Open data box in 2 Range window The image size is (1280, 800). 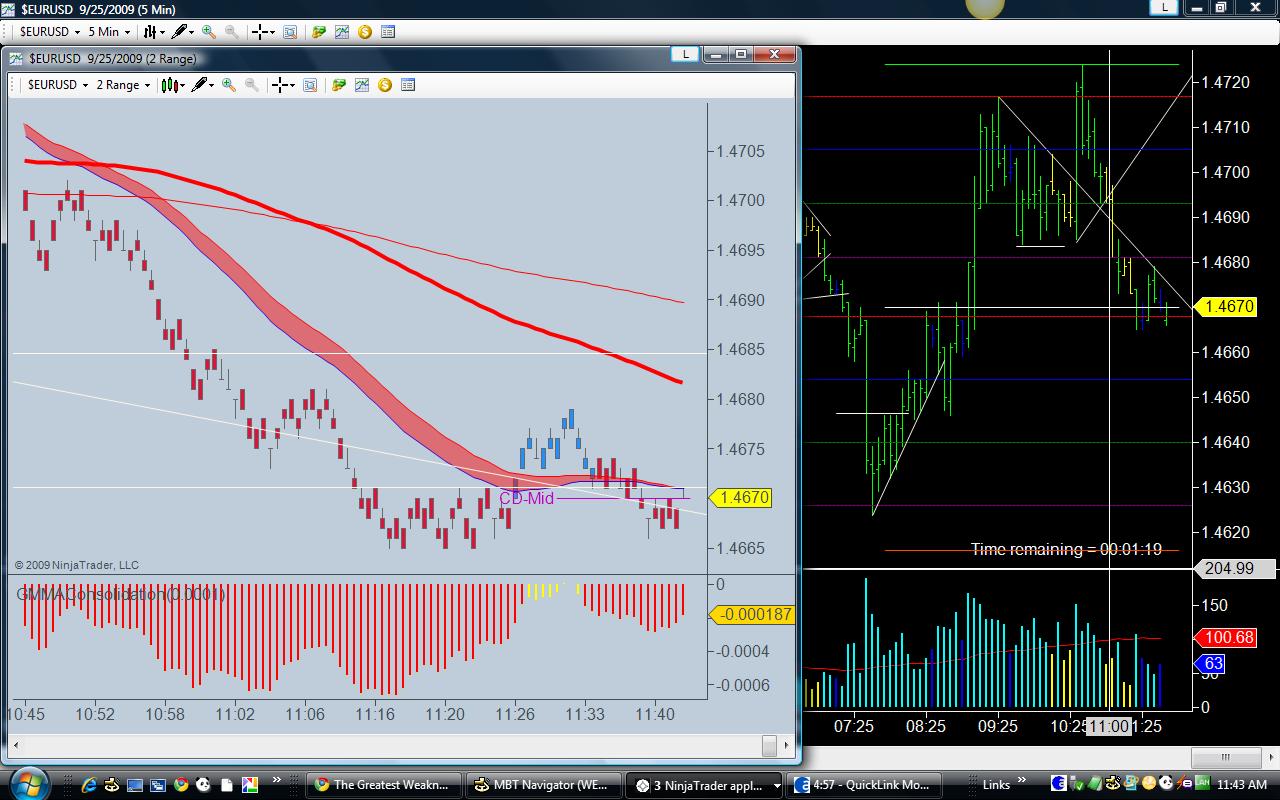pyautogui.click(x=310, y=85)
